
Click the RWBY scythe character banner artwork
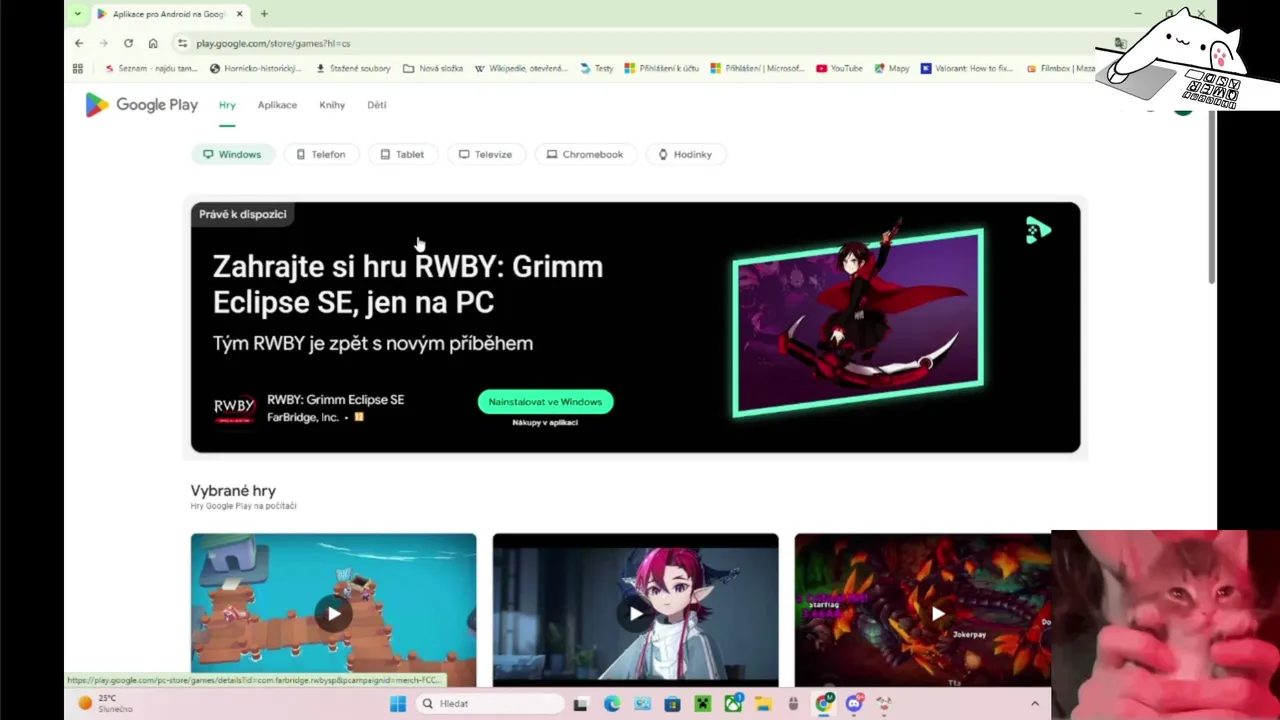pos(858,322)
